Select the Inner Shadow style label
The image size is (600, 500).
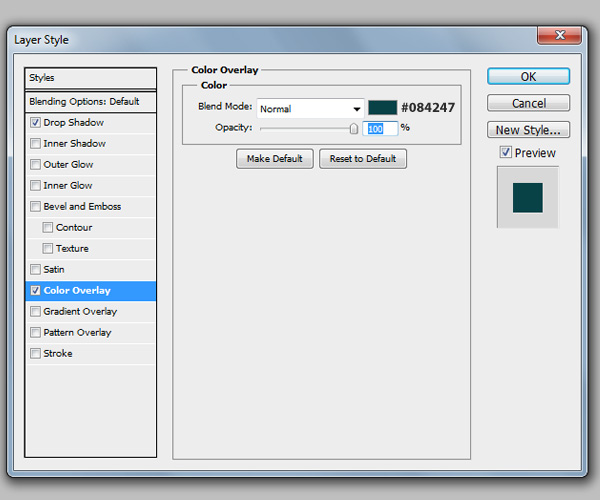(75, 143)
